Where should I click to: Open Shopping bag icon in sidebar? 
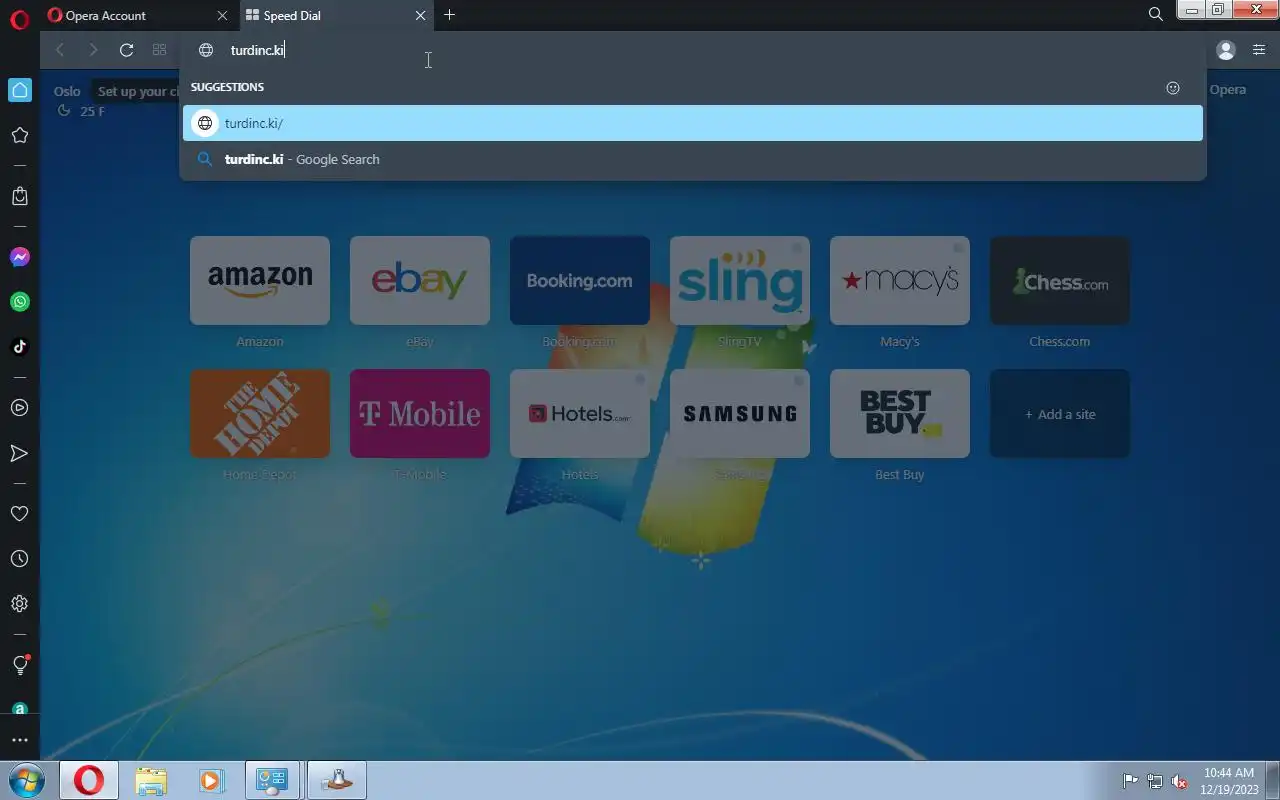(x=19, y=196)
